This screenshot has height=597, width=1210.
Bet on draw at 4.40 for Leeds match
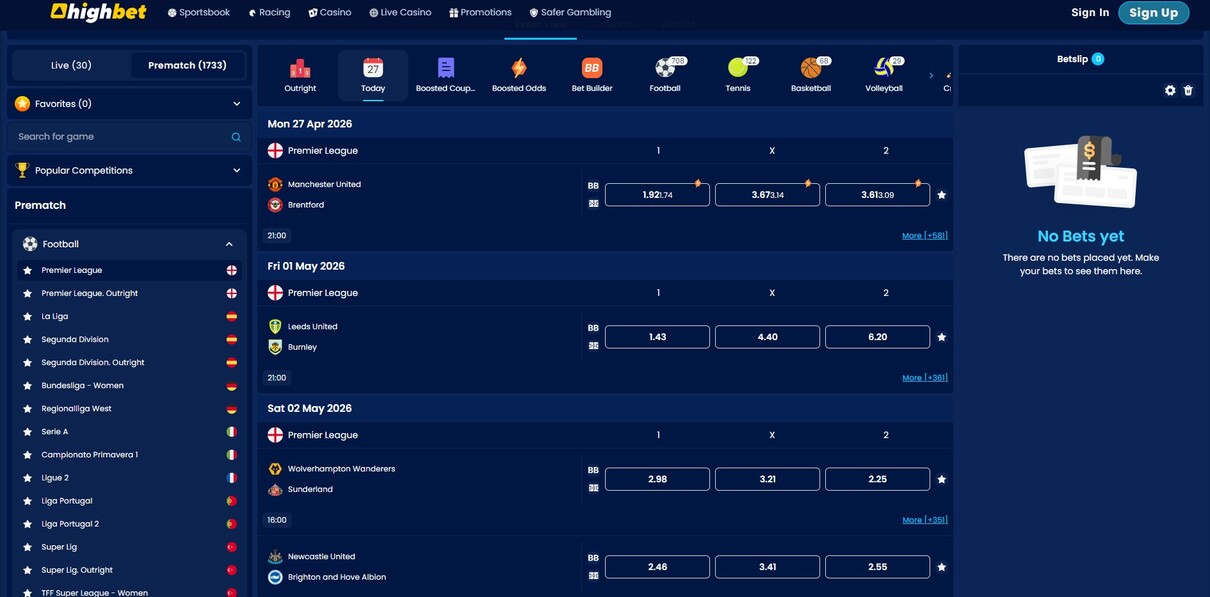pyautogui.click(x=767, y=337)
